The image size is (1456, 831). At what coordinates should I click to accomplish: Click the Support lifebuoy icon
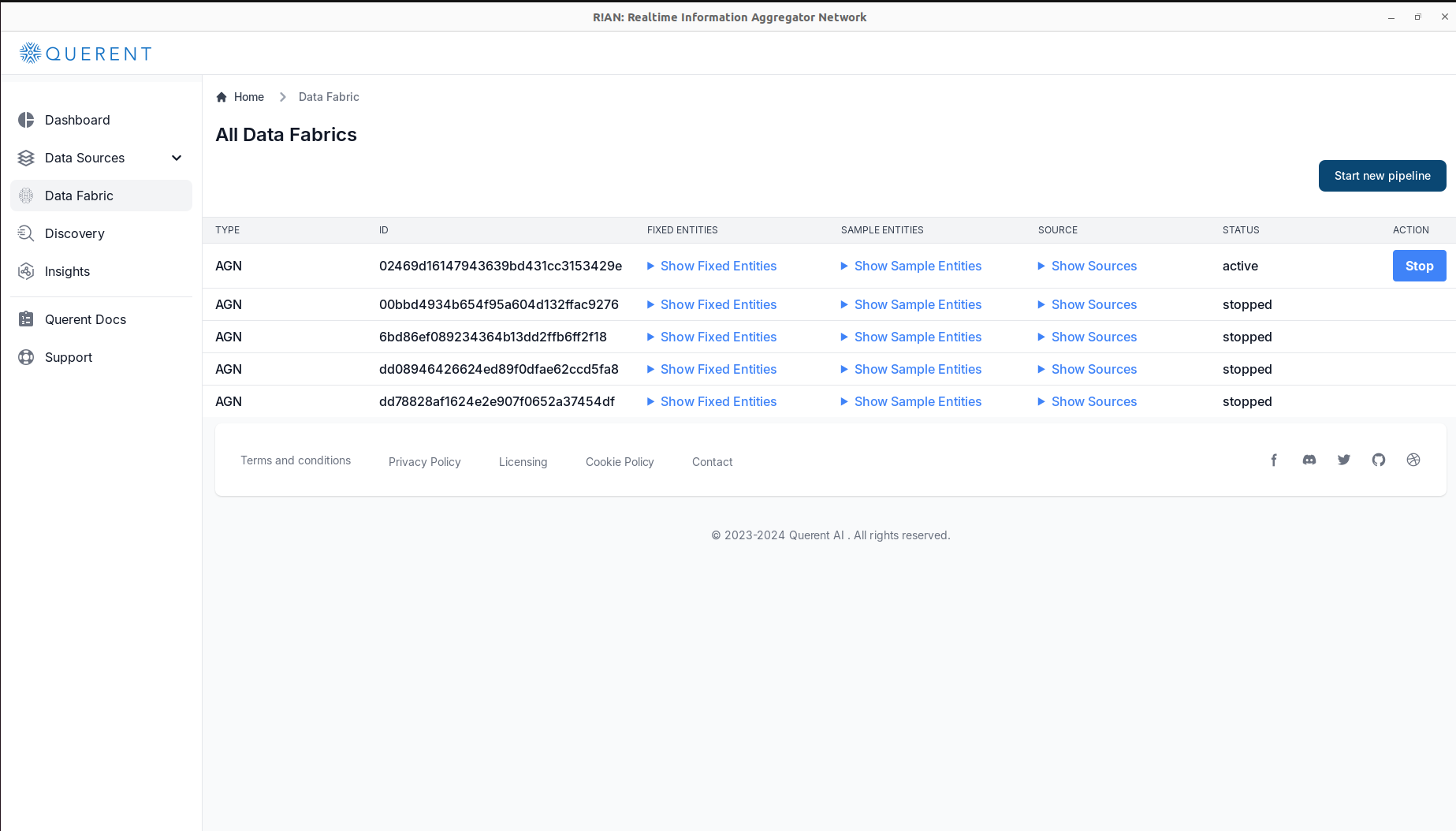click(x=26, y=357)
